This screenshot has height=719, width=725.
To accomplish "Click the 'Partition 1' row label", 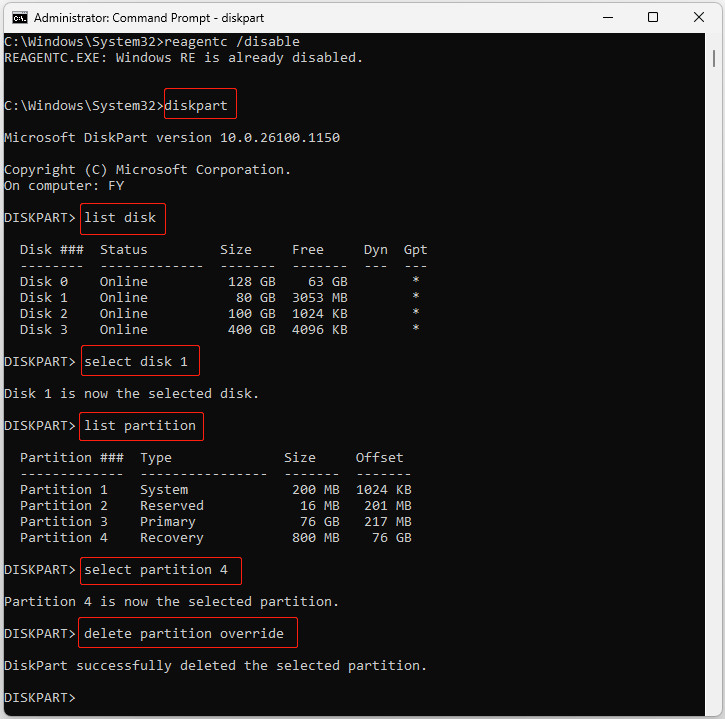I will point(64,490).
